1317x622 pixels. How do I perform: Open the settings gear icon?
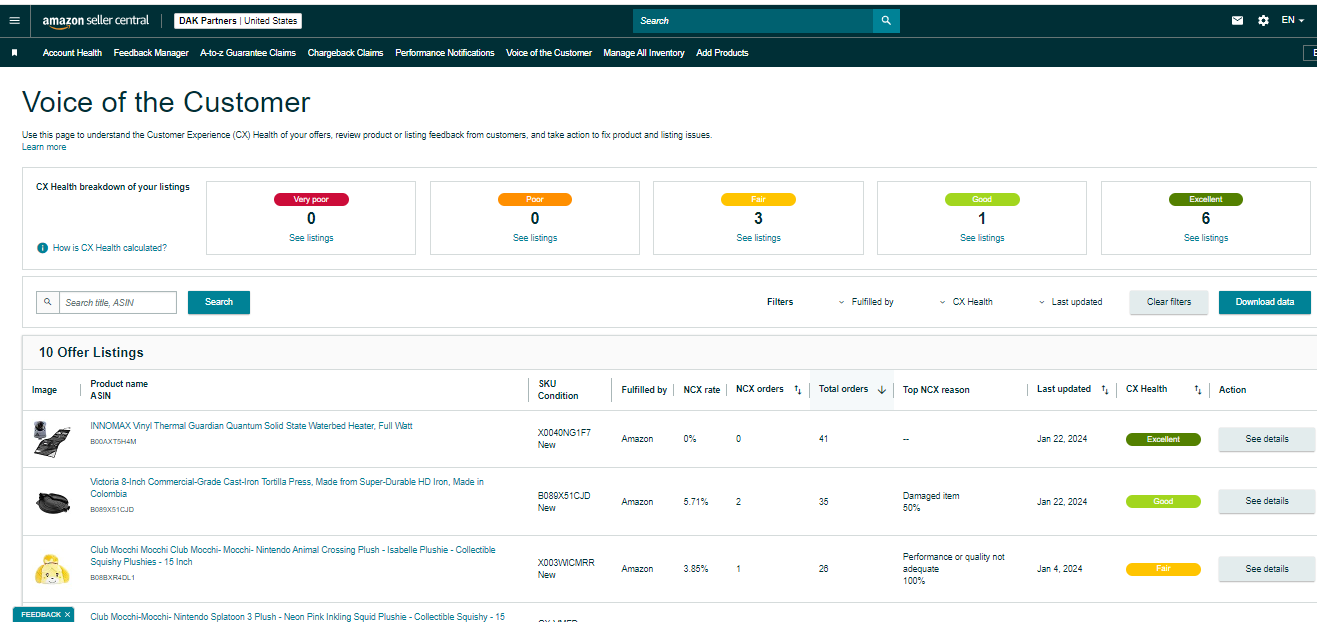[x=1263, y=20]
